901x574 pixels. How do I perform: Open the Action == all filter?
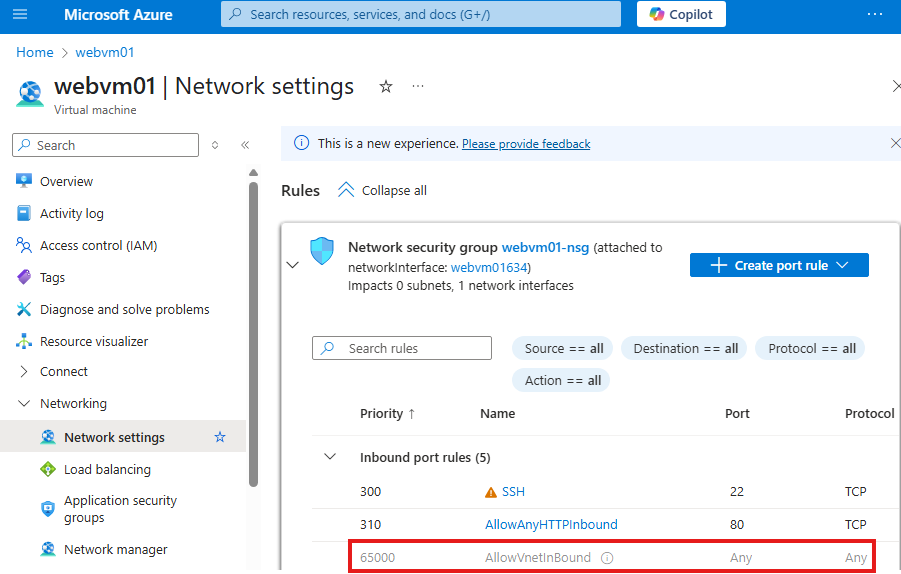click(561, 380)
